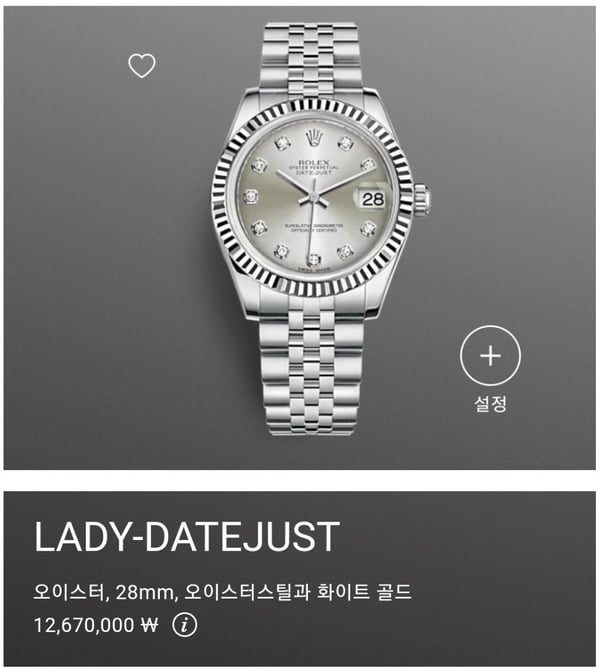Click the Rolex crown logo on dial
The height and width of the screenshot is (672, 600).
click(314, 138)
